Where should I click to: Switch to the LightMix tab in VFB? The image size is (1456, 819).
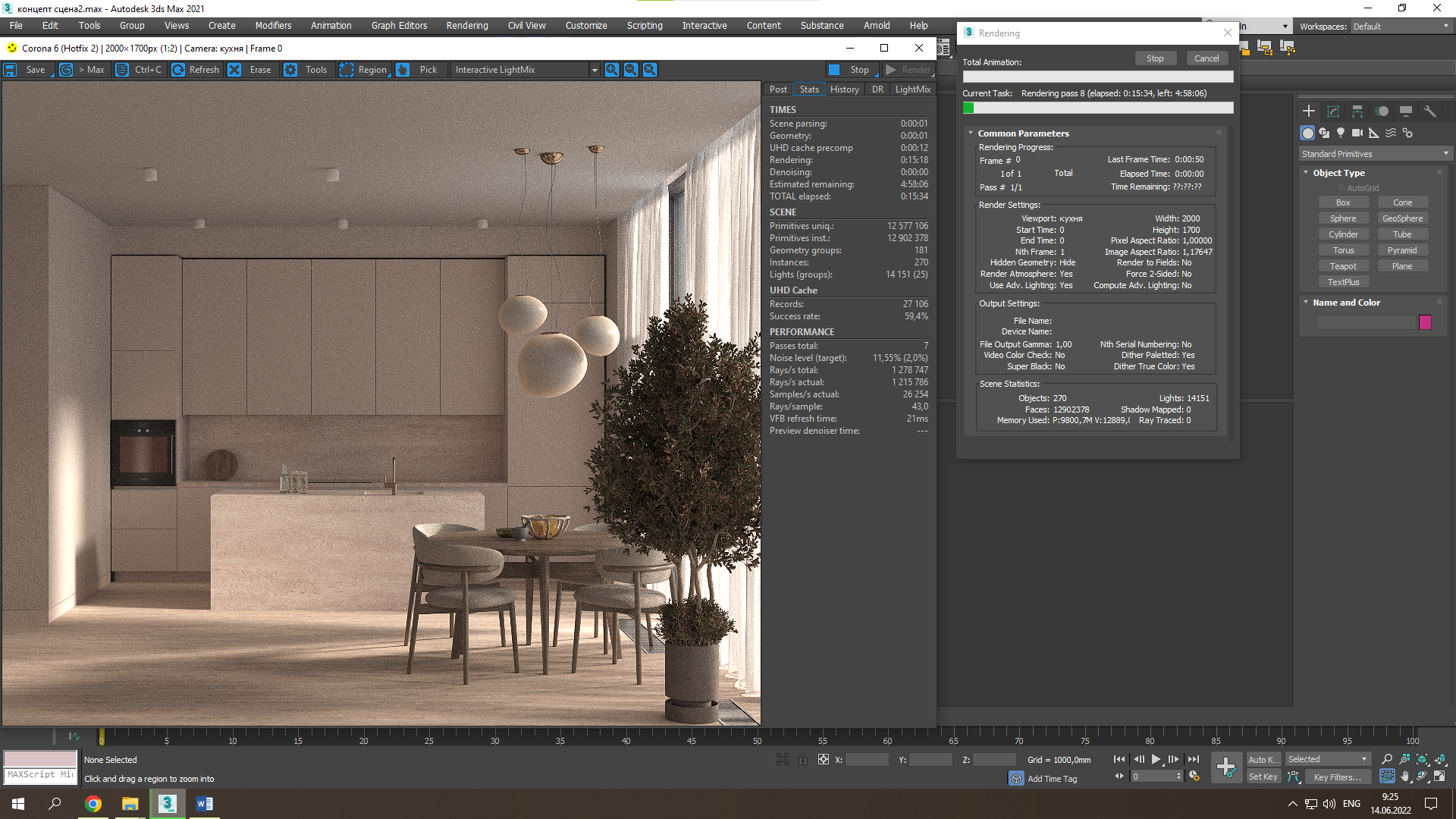(x=912, y=89)
